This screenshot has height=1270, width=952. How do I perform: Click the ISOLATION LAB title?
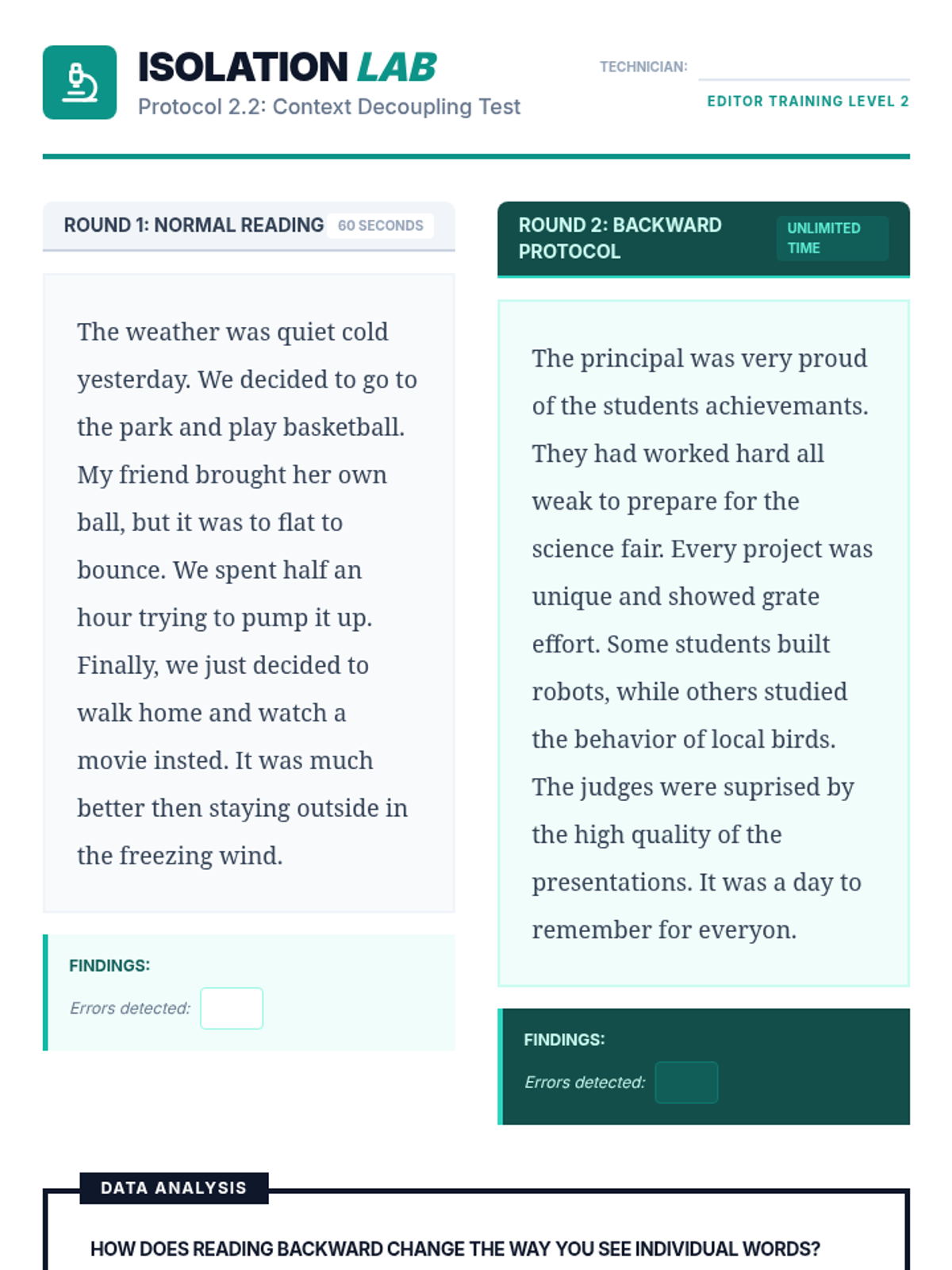(287, 67)
